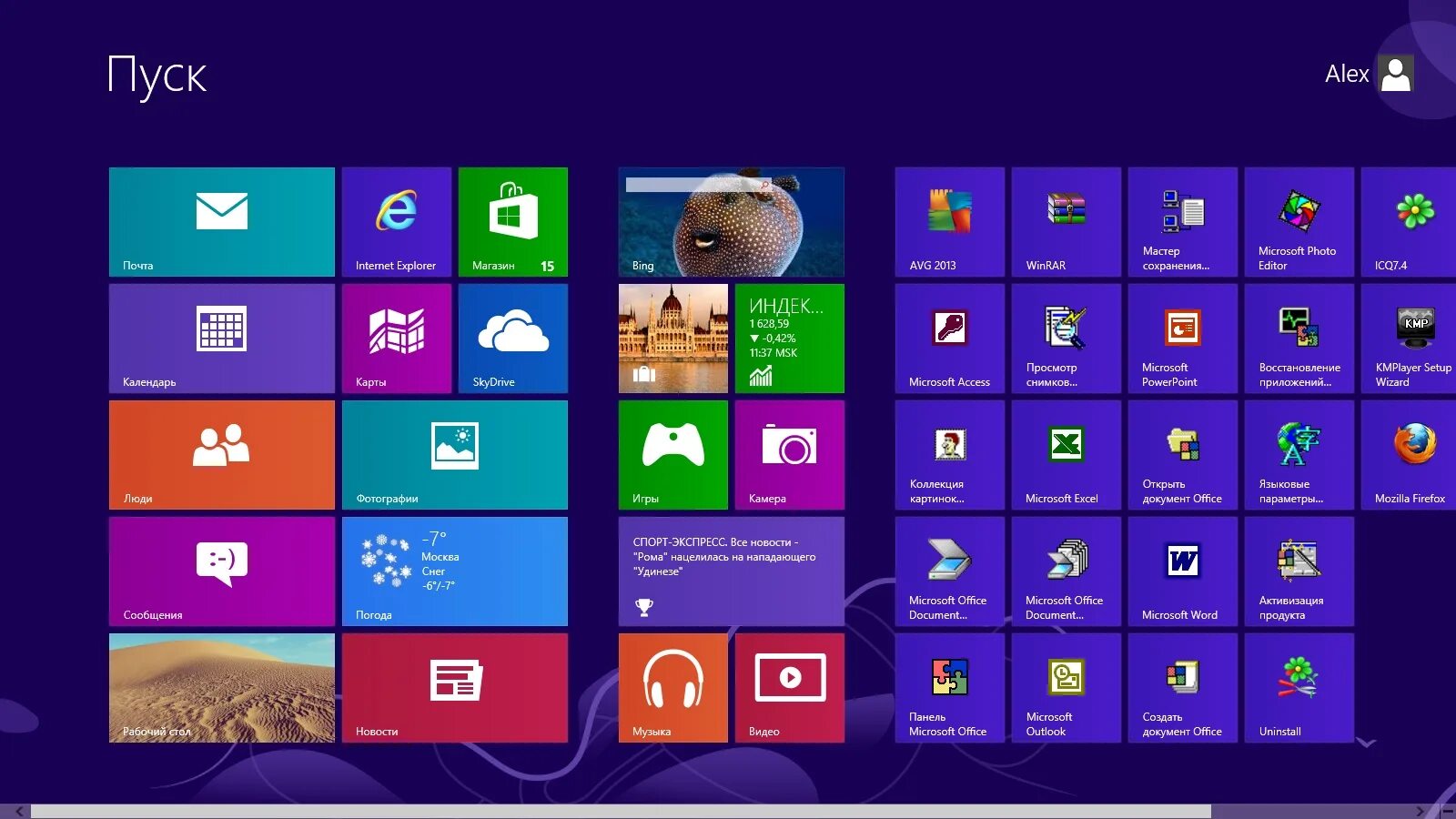Open the Карты maps tile

pos(397,339)
